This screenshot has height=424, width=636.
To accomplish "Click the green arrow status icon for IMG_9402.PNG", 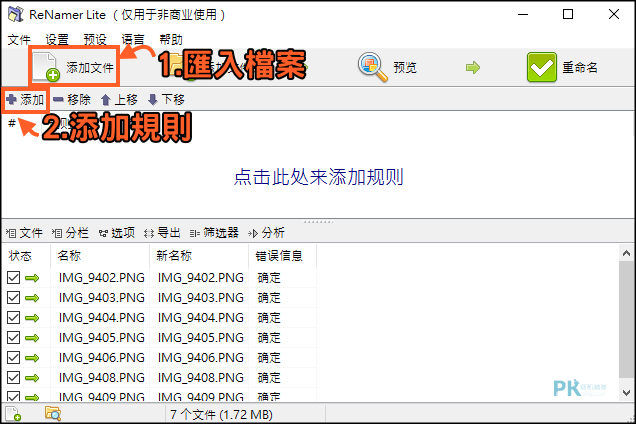I will [x=32, y=278].
